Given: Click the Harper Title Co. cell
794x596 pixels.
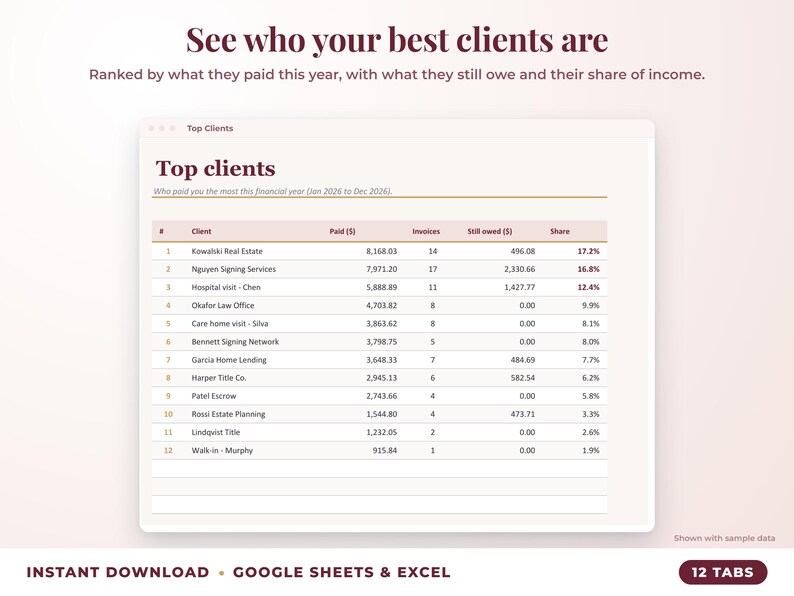Looking at the screenshot, I should 219,378.
